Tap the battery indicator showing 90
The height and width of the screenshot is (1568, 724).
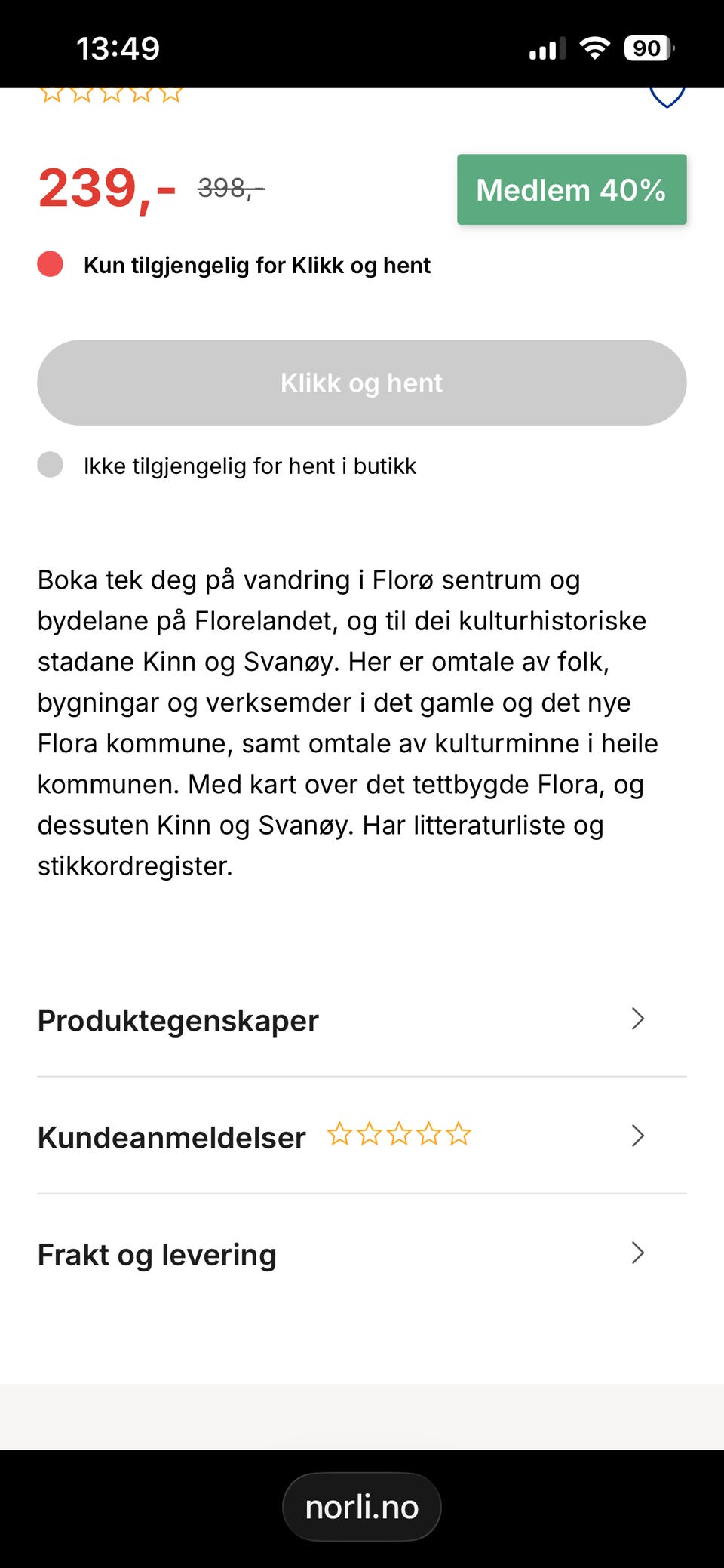pos(649,48)
